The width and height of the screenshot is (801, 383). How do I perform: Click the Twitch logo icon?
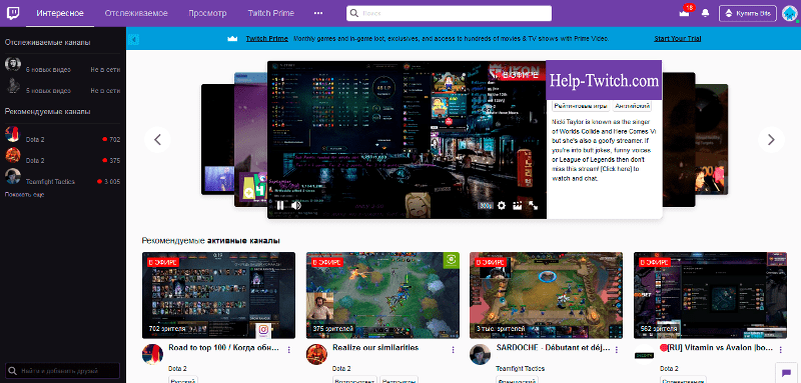point(13,13)
